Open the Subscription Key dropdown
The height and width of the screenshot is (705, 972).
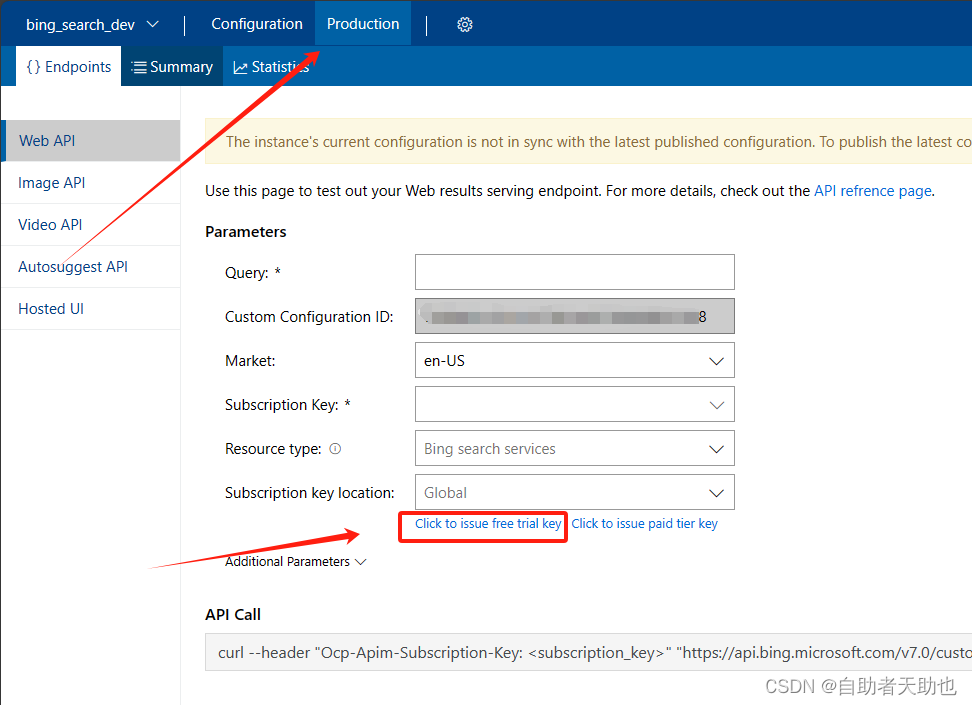pos(575,404)
